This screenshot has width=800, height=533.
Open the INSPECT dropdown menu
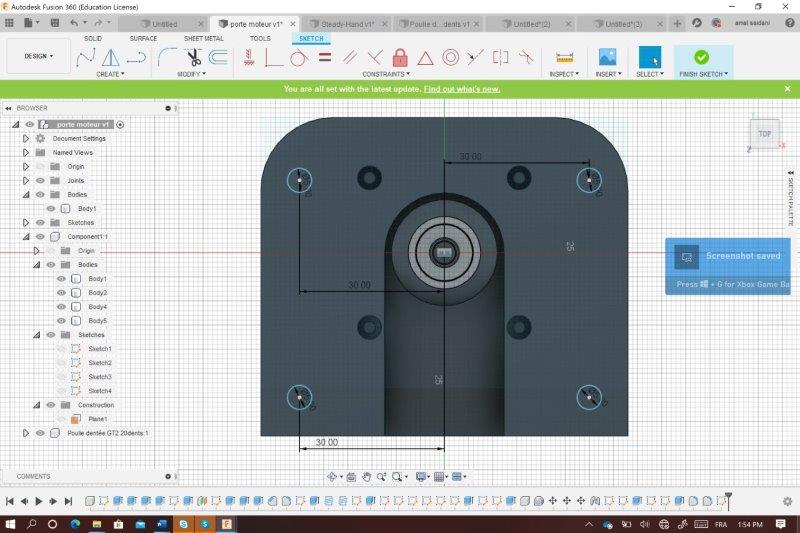pyautogui.click(x=564, y=74)
